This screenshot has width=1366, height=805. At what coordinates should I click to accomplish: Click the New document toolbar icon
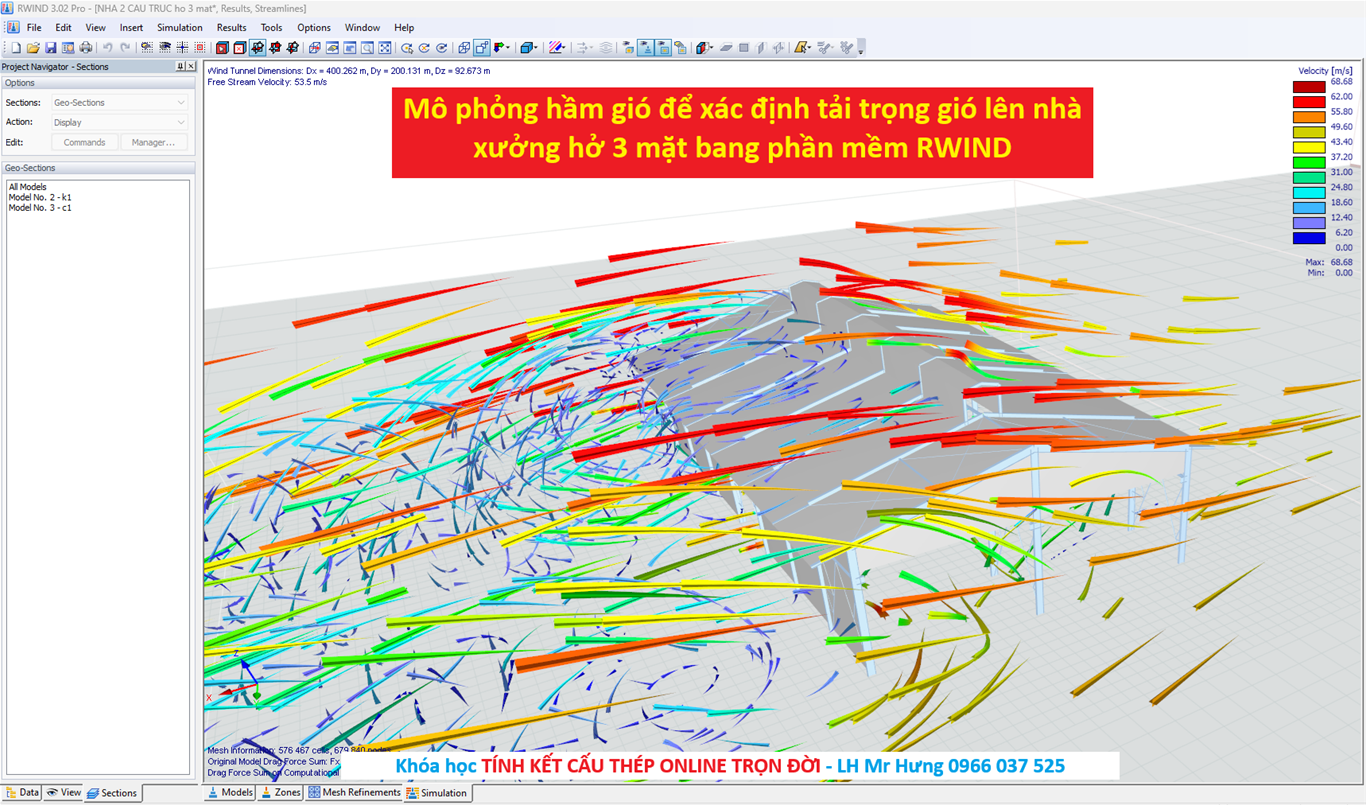tap(16, 47)
